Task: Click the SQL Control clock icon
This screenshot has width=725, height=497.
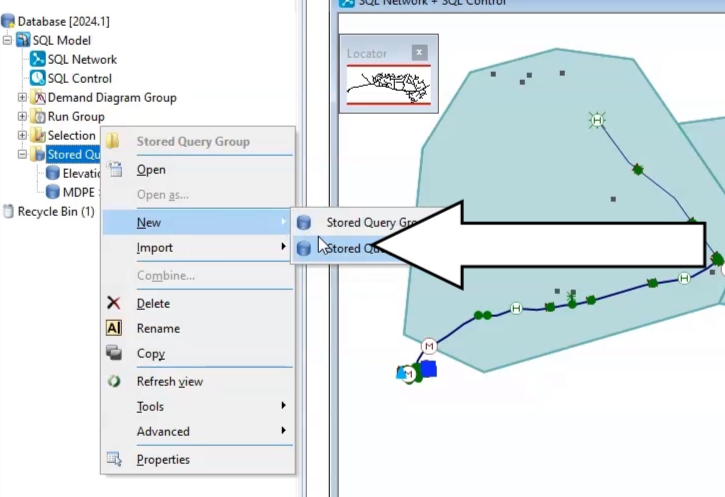Action: (x=37, y=78)
